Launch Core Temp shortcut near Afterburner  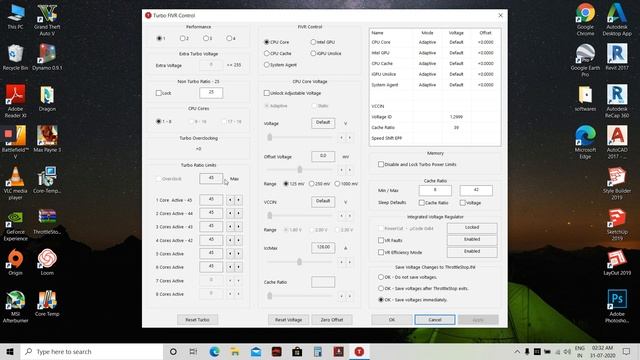coord(47,303)
